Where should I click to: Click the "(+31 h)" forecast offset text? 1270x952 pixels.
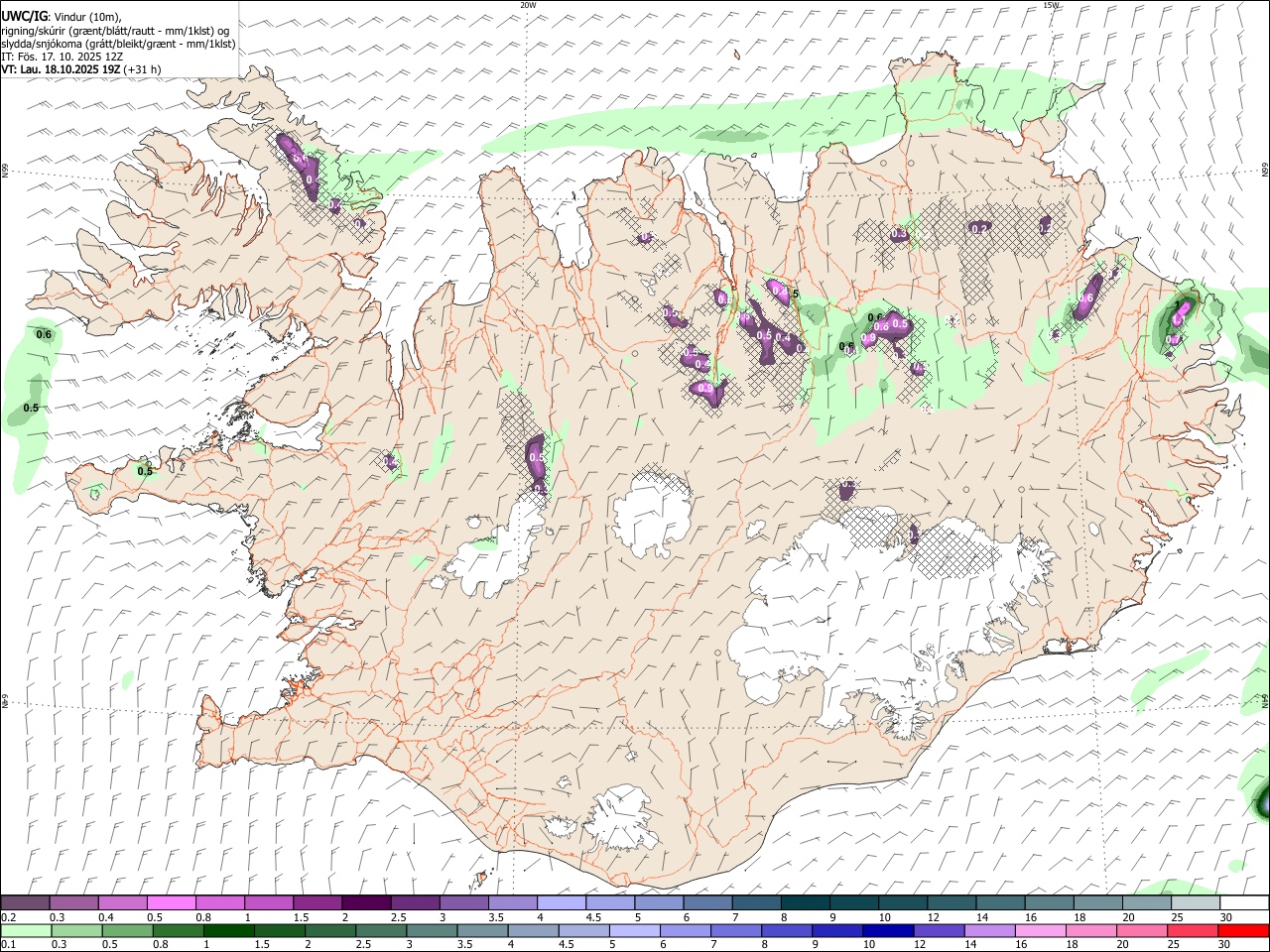point(143,69)
